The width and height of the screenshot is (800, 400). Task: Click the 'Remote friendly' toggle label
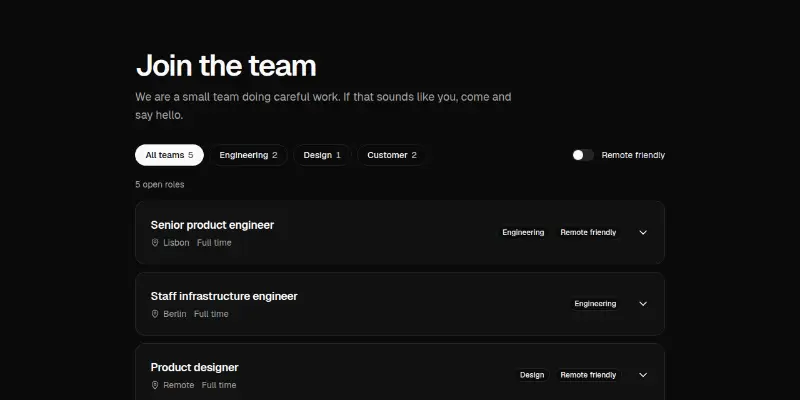click(633, 155)
